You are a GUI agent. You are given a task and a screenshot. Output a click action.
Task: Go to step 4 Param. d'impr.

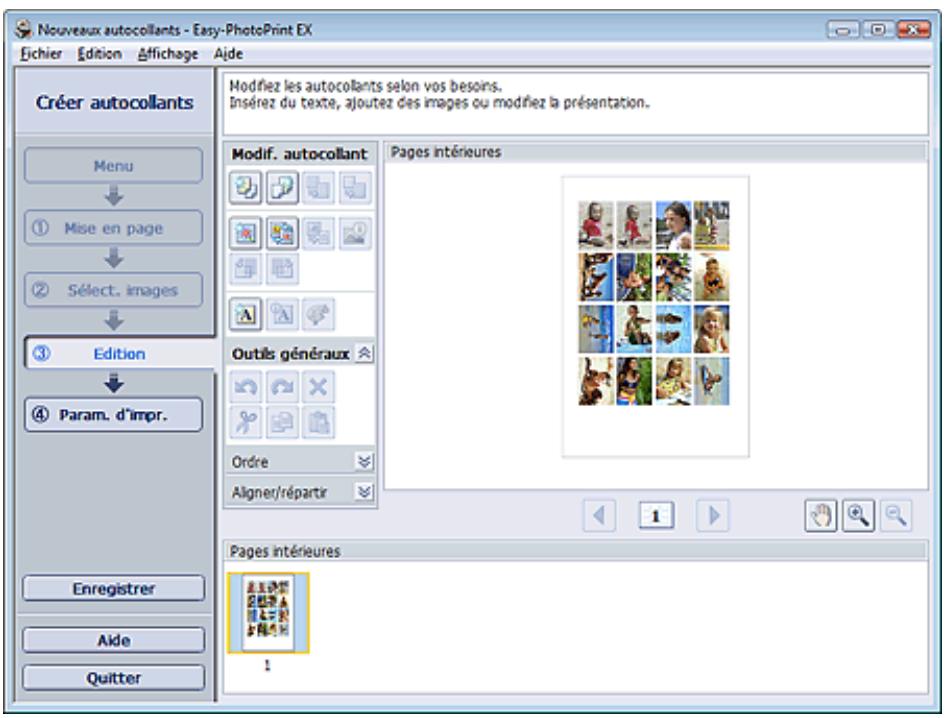click(x=113, y=415)
